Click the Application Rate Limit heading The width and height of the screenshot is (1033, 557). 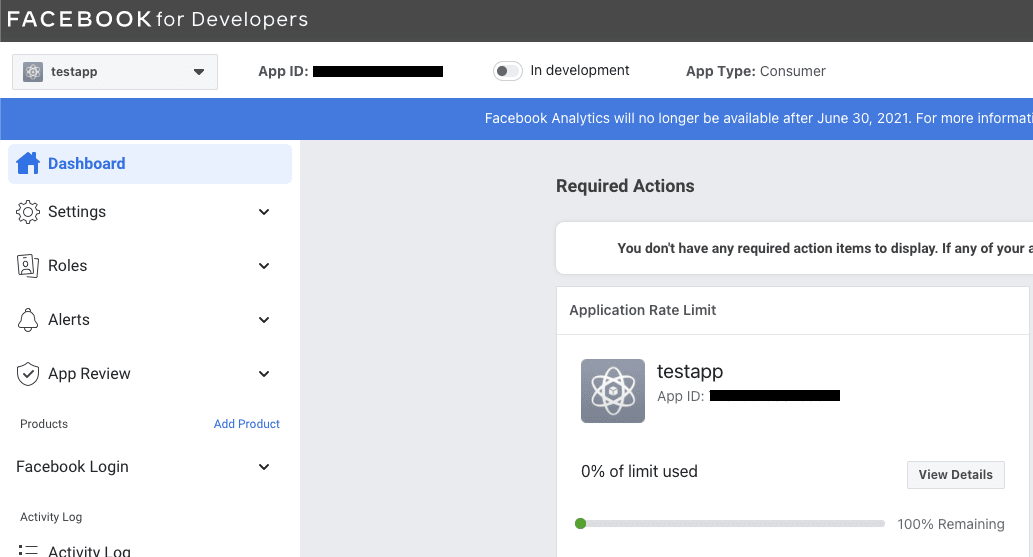(642, 310)
